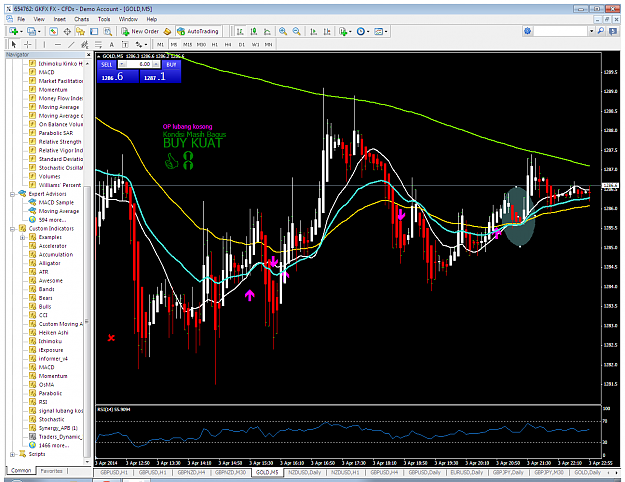The height and width of the screenshot is (482, 625).
Task: Open the '1466 more...' indicators link
Action: (54, 445)
